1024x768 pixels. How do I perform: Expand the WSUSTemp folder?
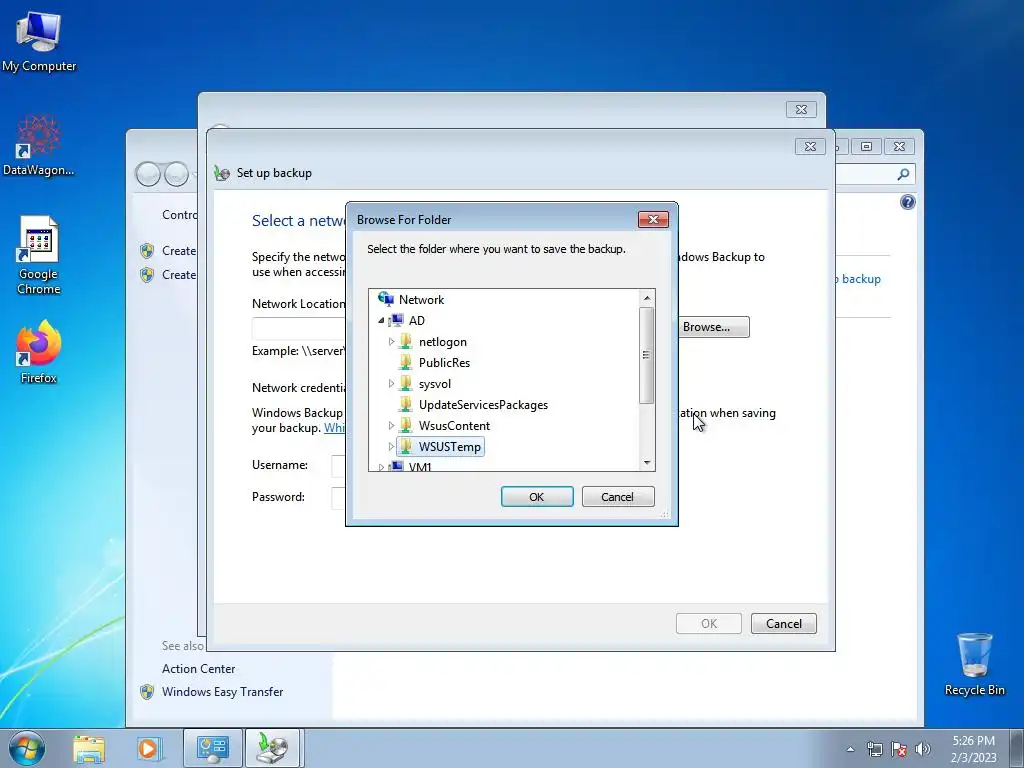[x=391, y=447]
